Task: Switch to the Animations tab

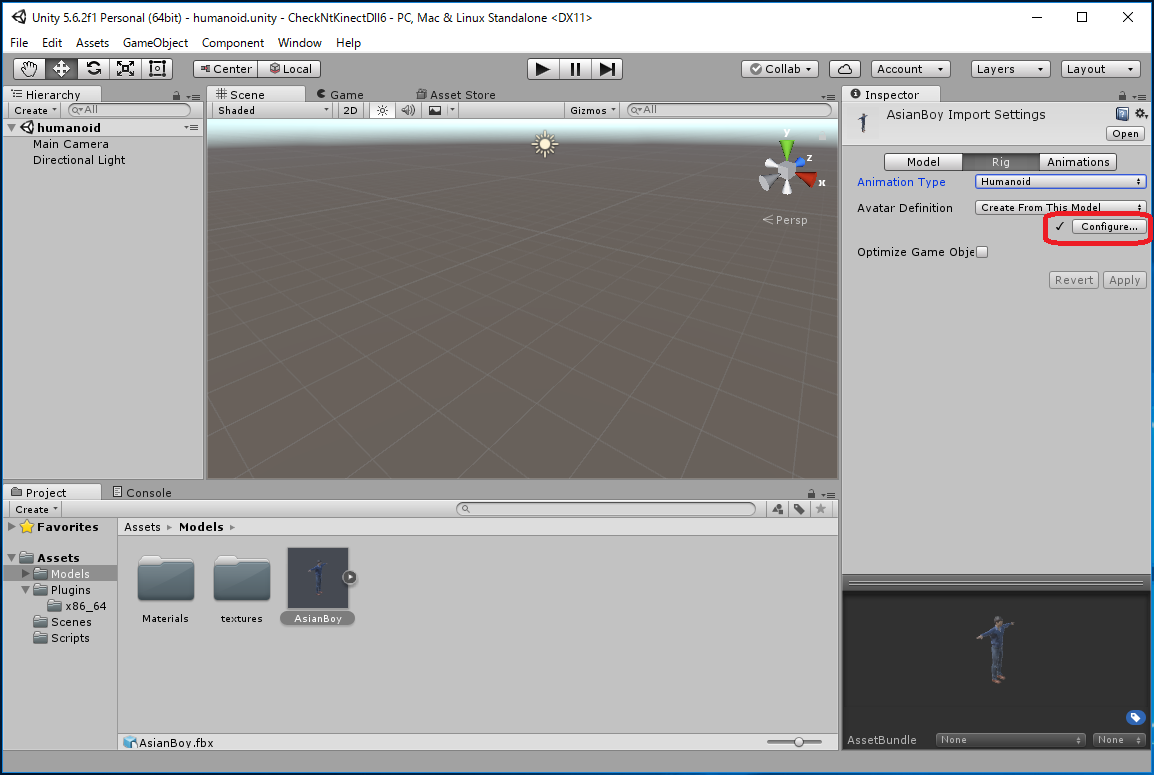Action: [x=1078, y=162]
